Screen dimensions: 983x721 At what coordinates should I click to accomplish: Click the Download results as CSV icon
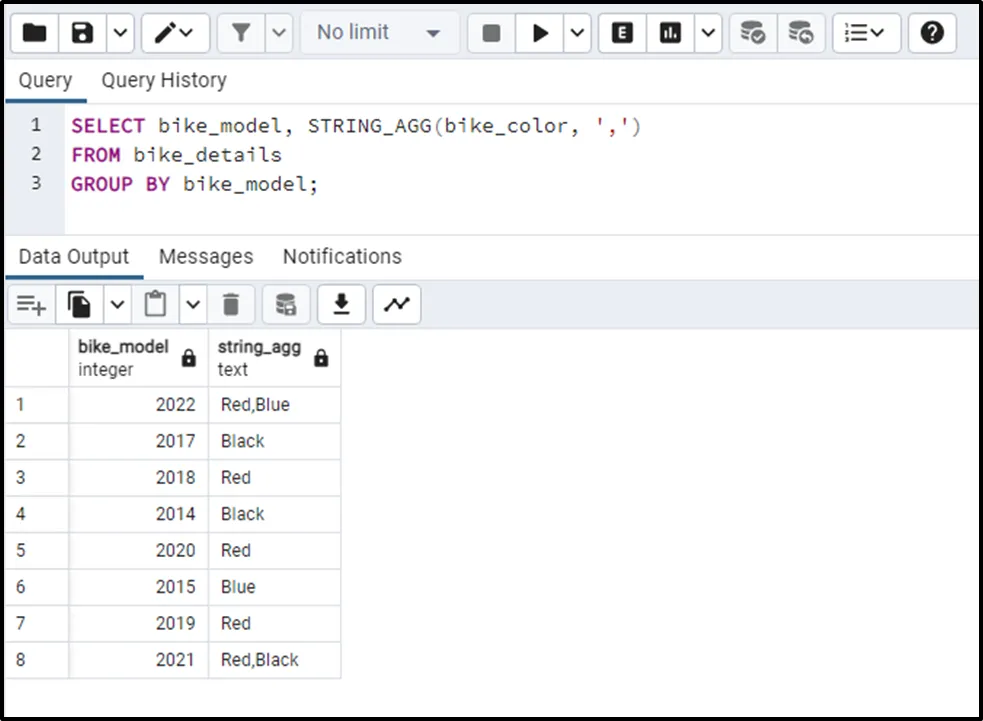342,304
